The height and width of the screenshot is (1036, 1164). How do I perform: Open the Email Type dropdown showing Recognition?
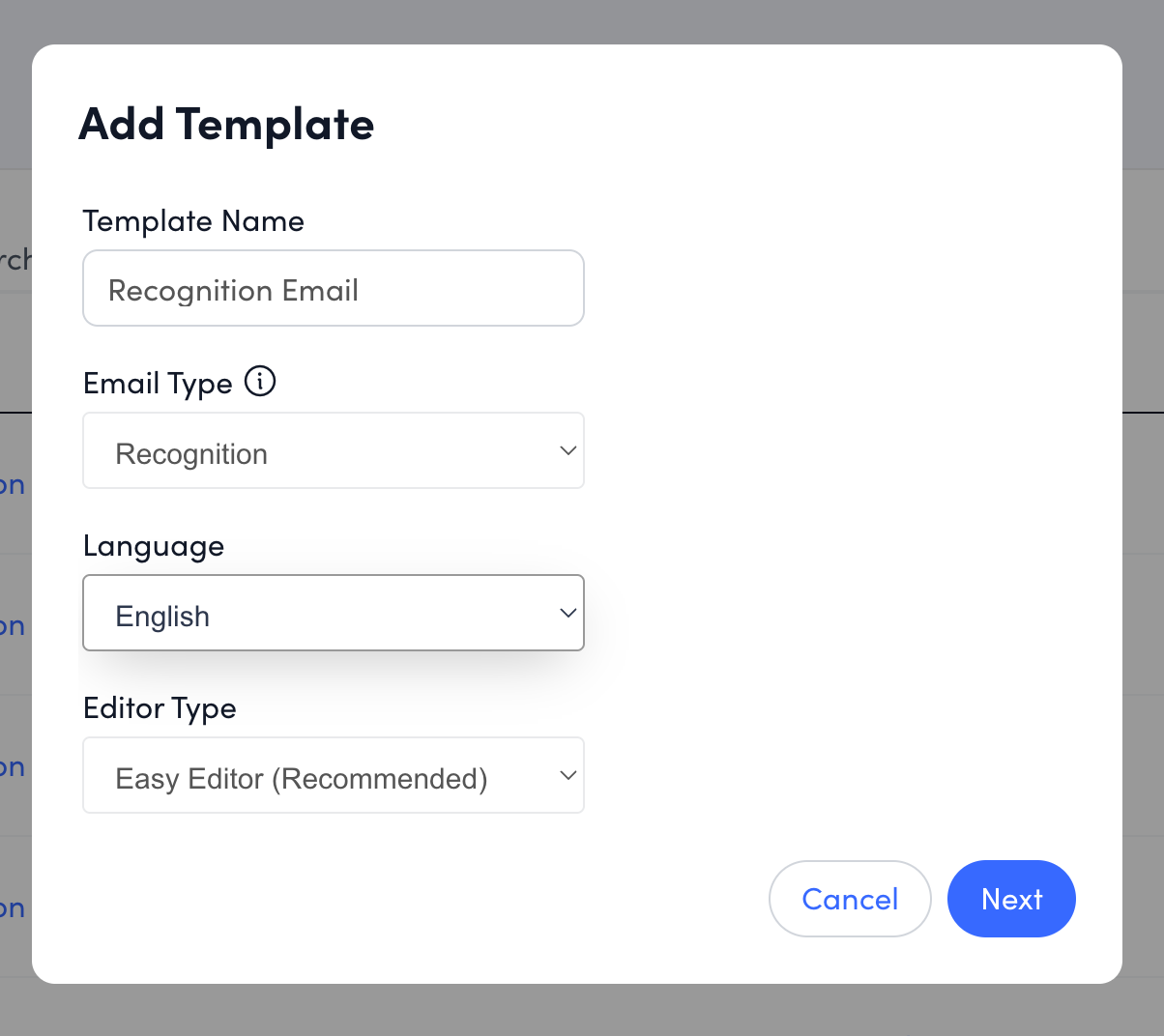(334, 450)
